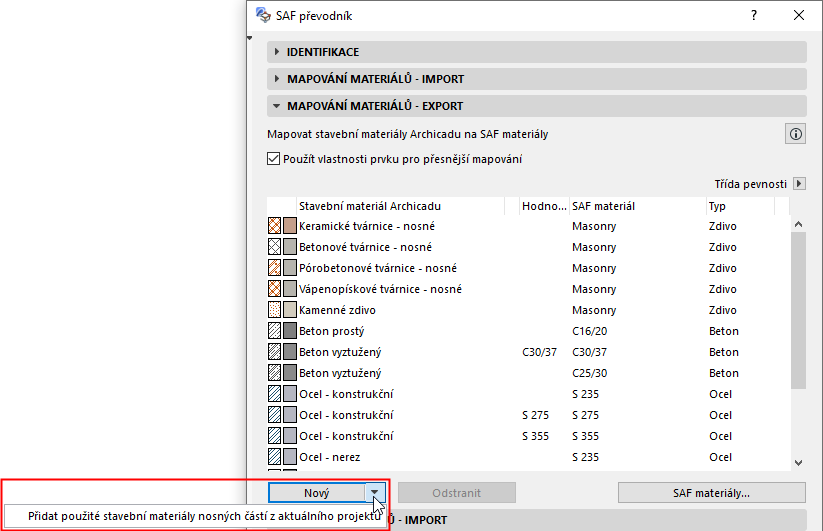Click Beton type of Beton prostý row
The image size is (823, 531).
pos(724,331)
